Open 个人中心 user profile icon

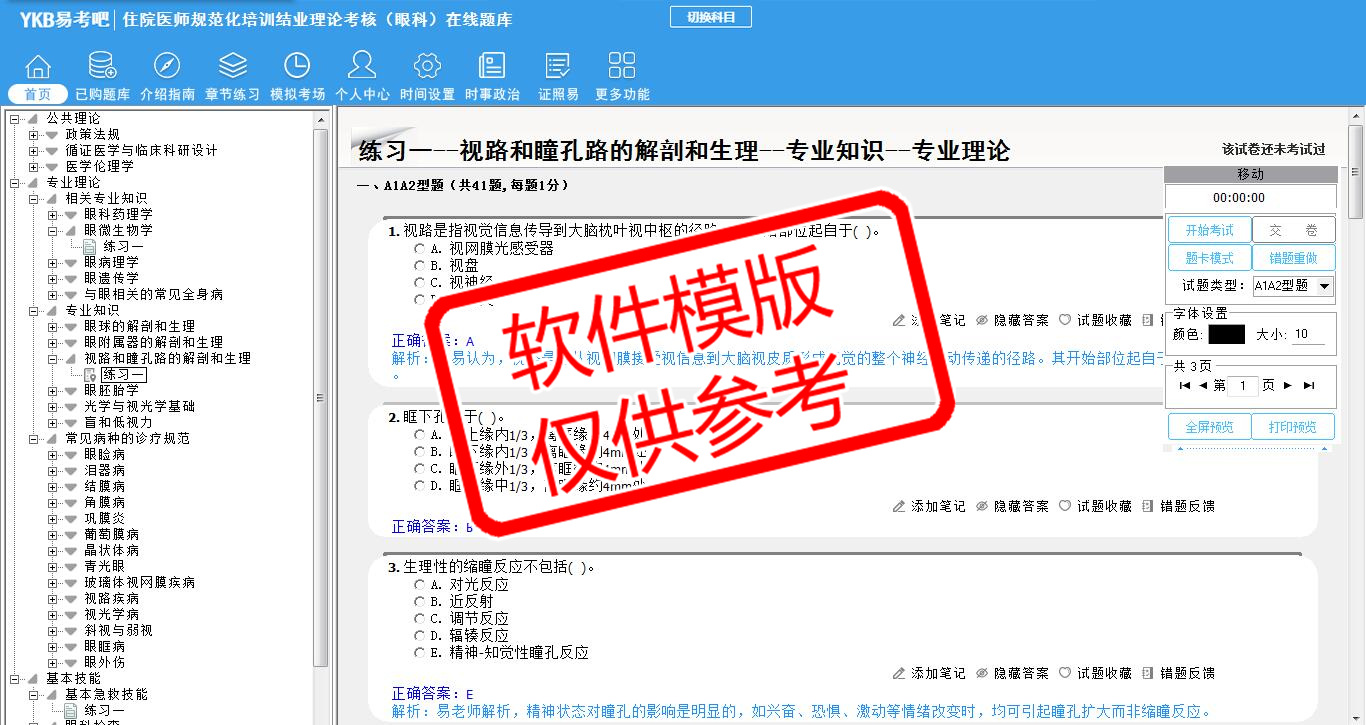pyautogui.click(x=362, y=67)
